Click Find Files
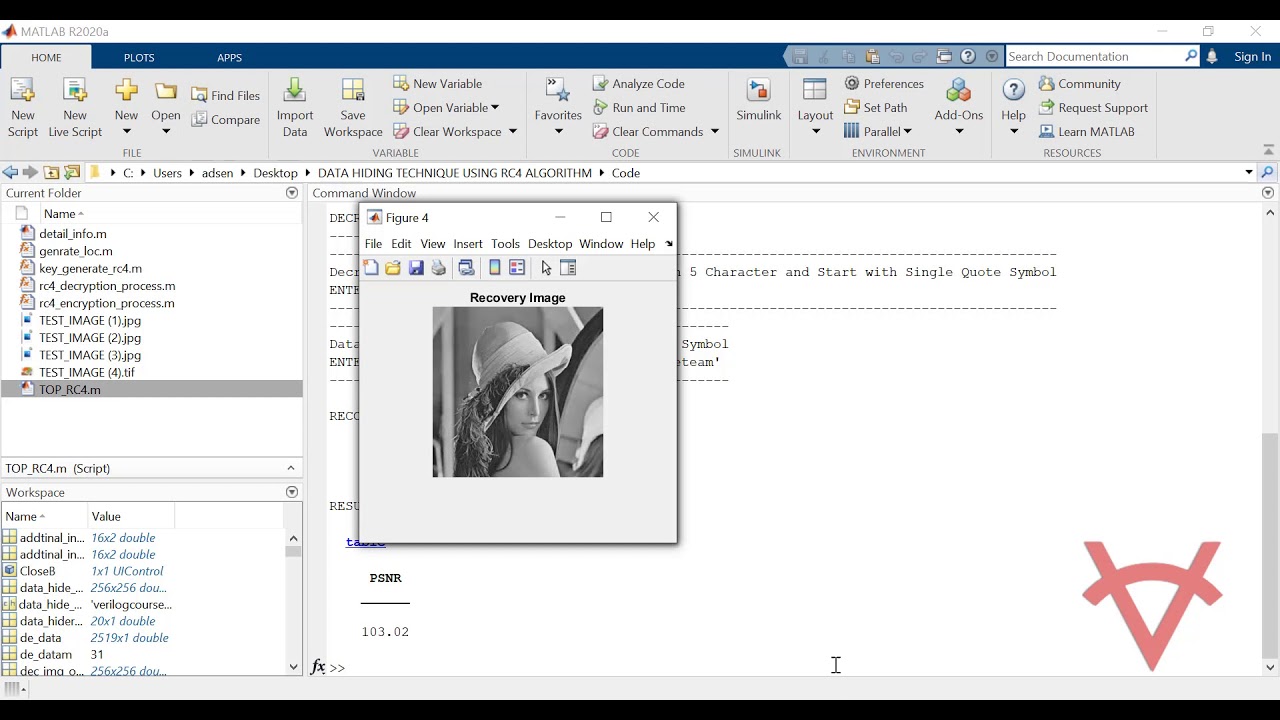Screen dimensions: 1280x720 tap(226, 95)
